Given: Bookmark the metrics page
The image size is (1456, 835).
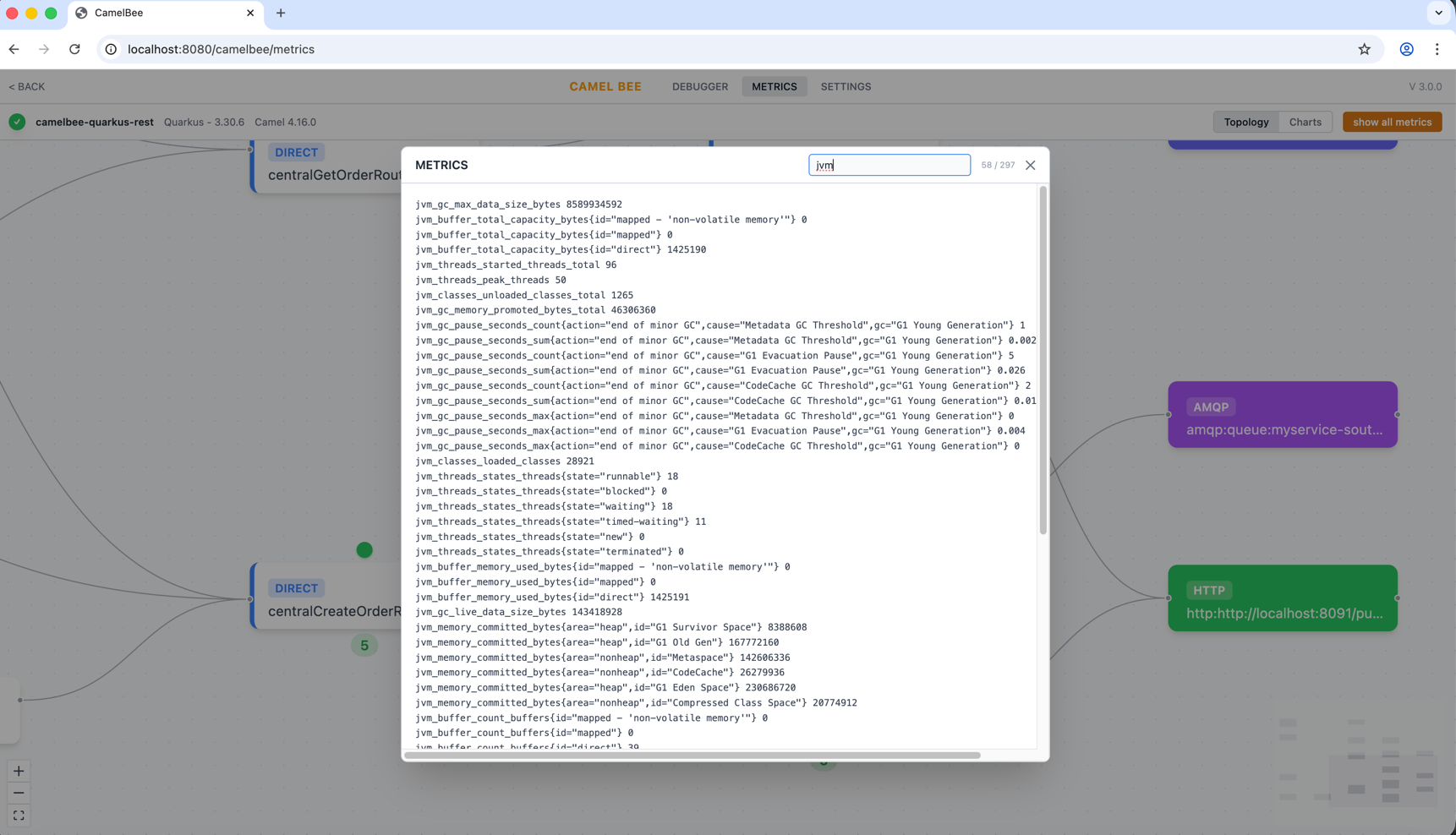Looking at the screenshot, I should coord(1364,49).
